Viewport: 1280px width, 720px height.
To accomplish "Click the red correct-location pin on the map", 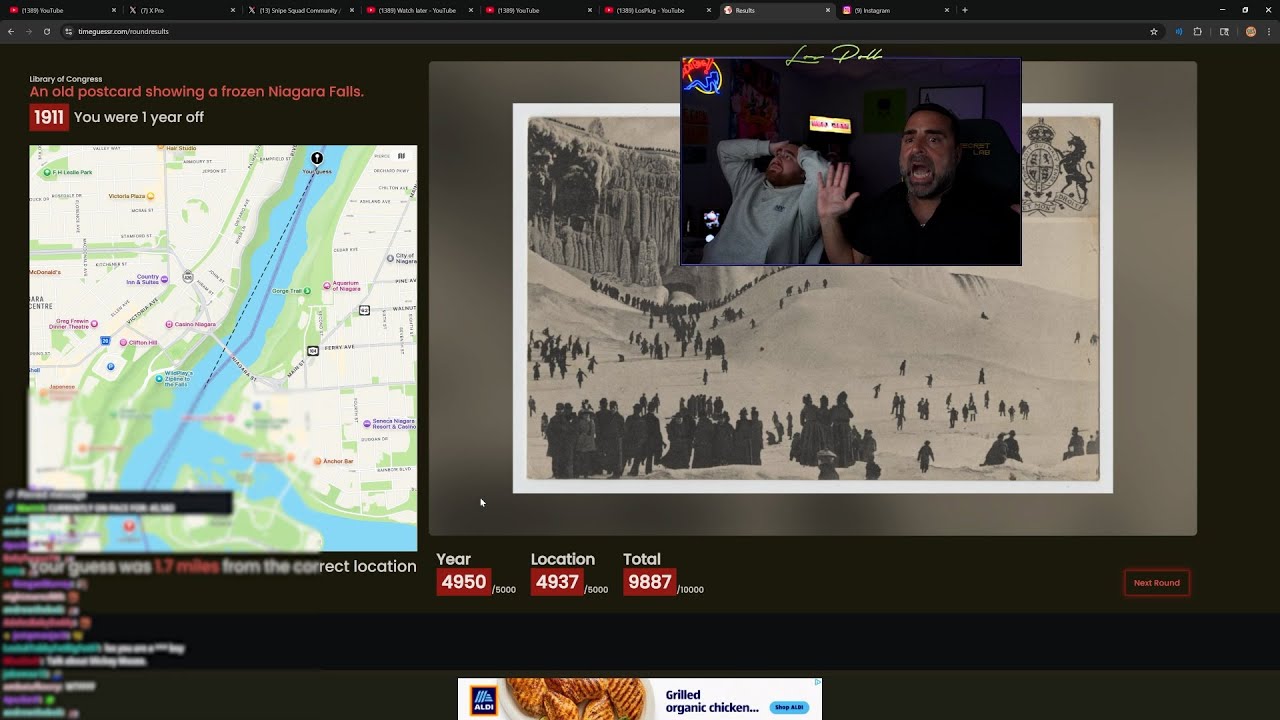I will pyautogui.click(x=129, y=526).
